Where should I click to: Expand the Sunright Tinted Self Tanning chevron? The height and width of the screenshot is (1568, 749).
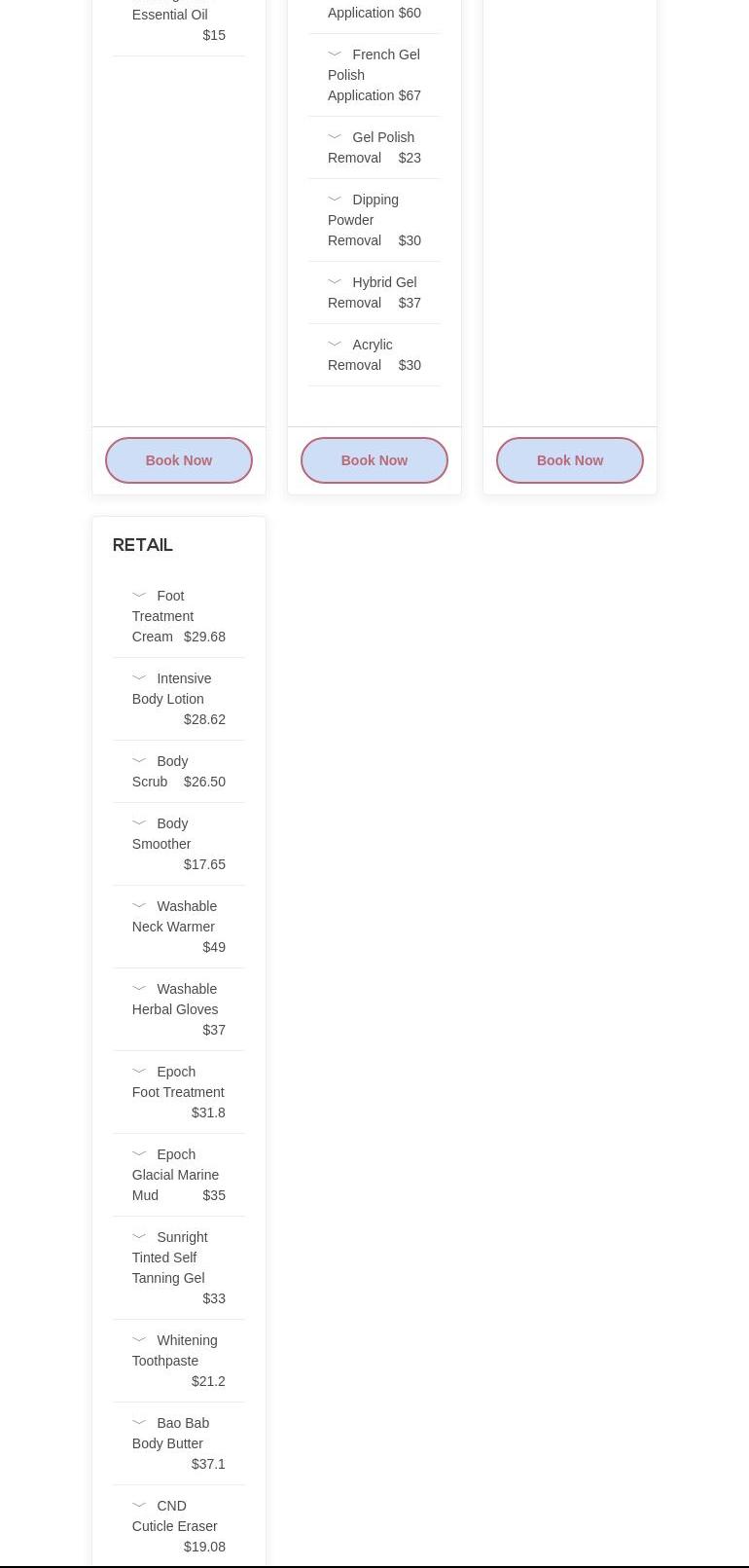coord(139,1237)
